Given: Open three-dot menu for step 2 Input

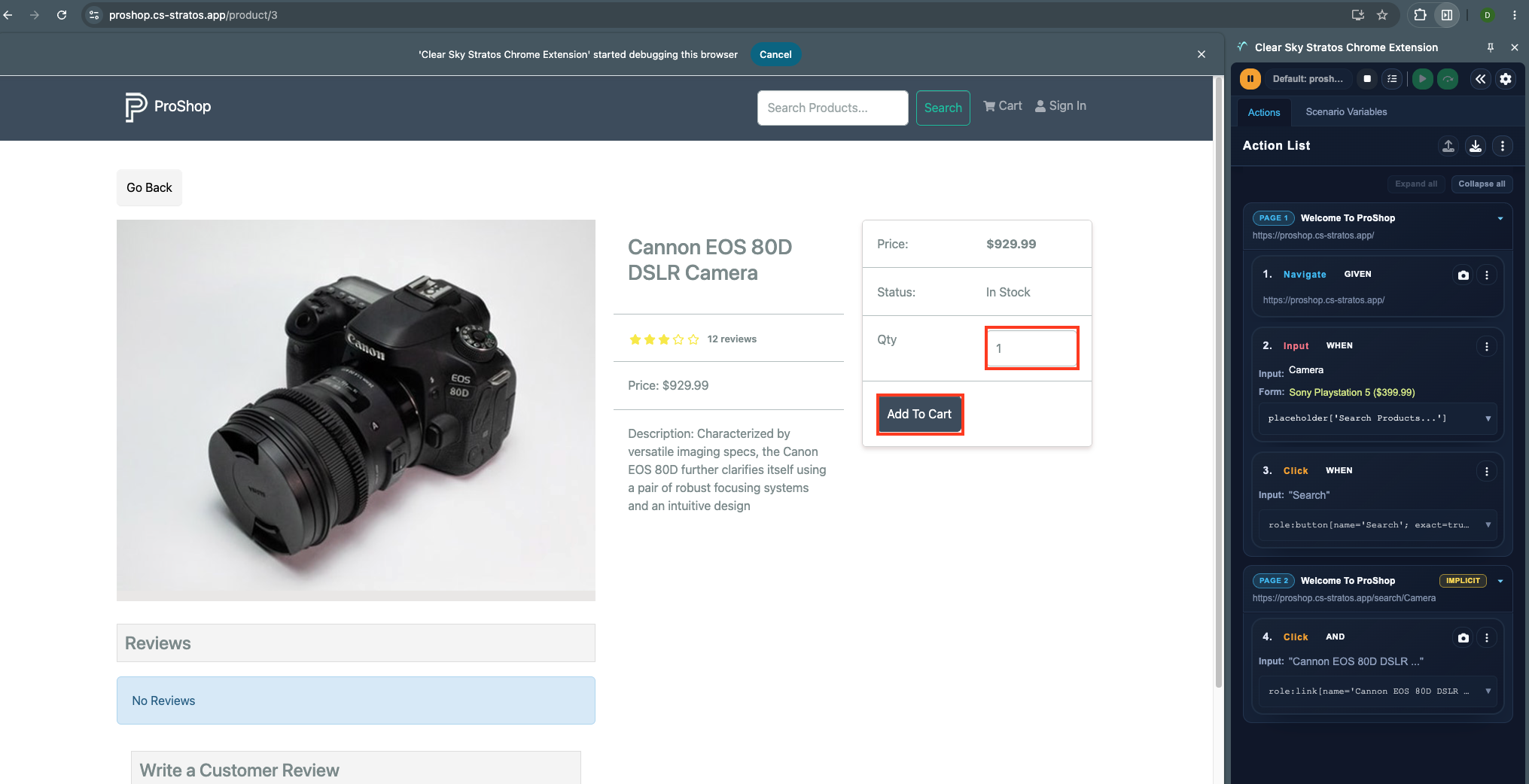Looking at the screenshot, I should [x=1487, y=347].
